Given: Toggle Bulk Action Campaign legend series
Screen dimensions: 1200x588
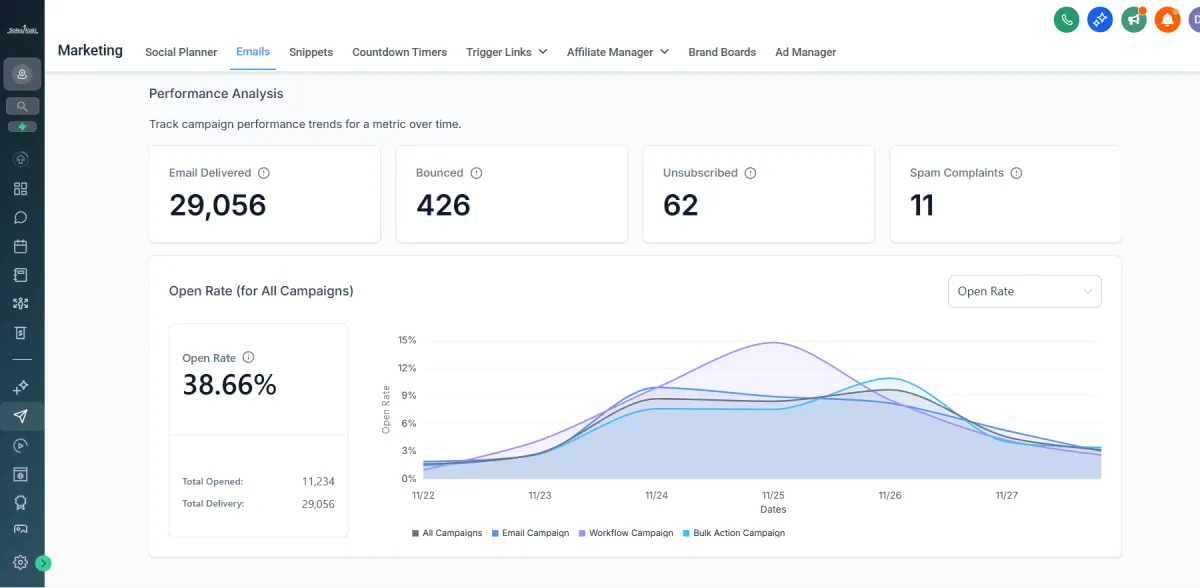Looking at the screenshot, I should click(733, 533).
